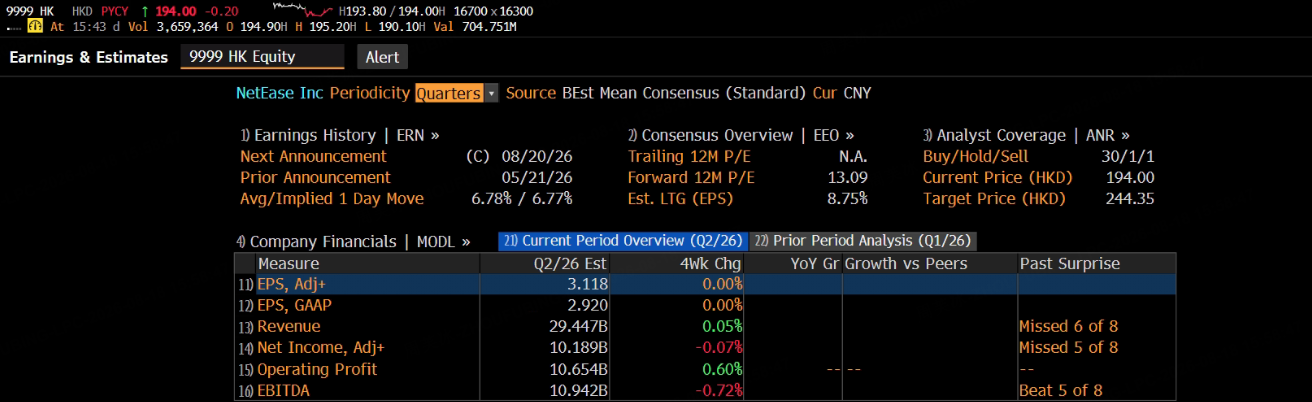Screen dimensions: 1312x402
Task: Select the Net Income, Adj+ row
Action: coord(705,347)
